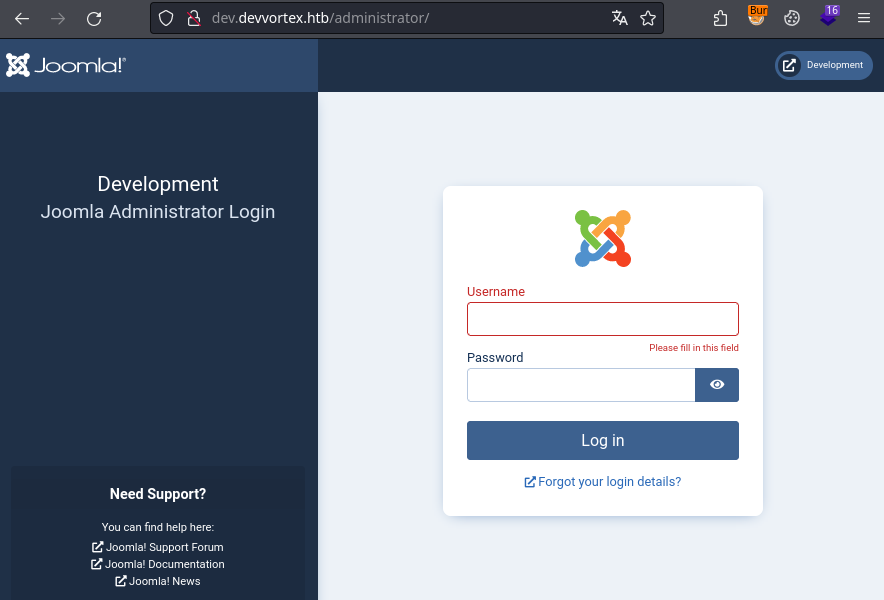
Task: Click the 'You can find help here:' text
Action: click(x=158, y=527)
